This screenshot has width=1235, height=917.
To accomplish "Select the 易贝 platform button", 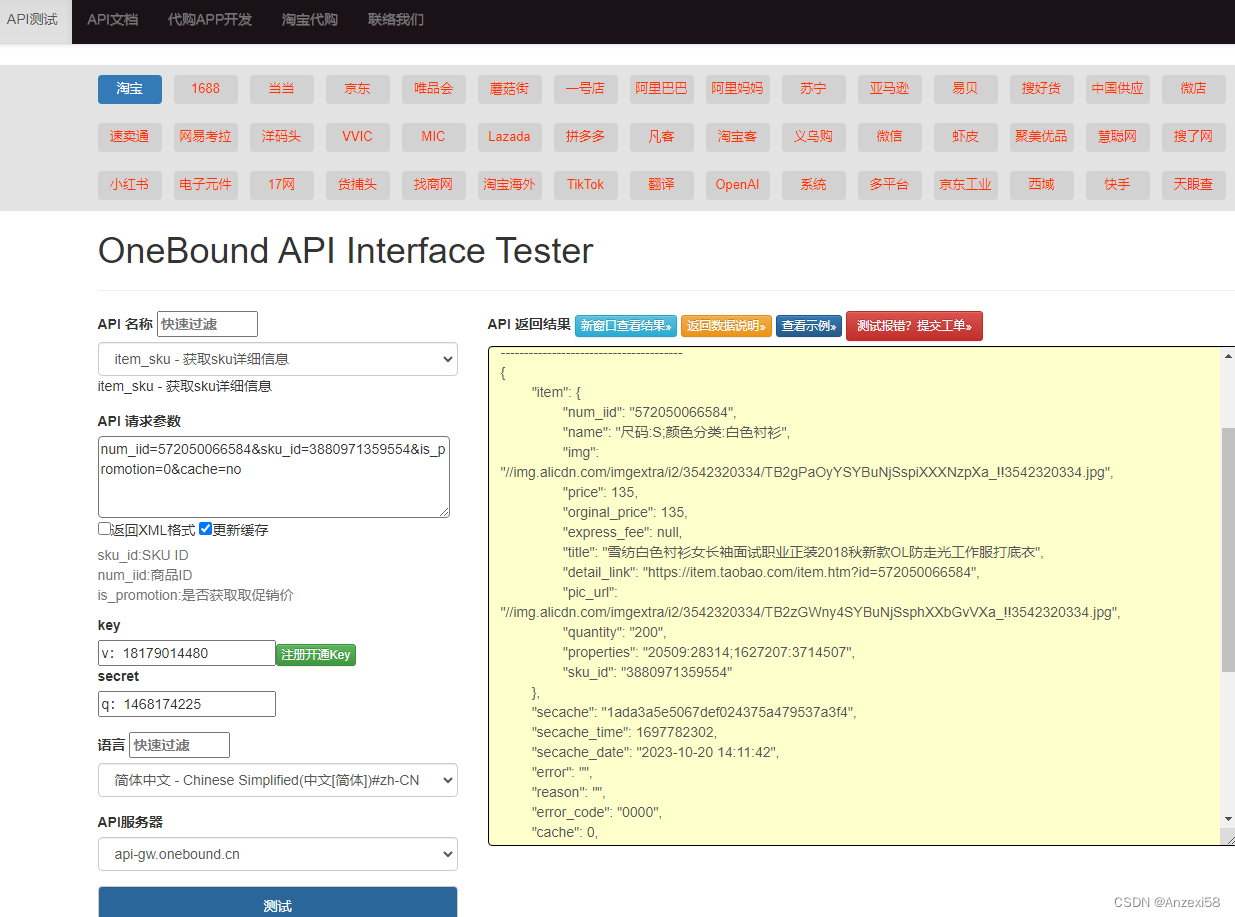I will (x=966, y=89).
